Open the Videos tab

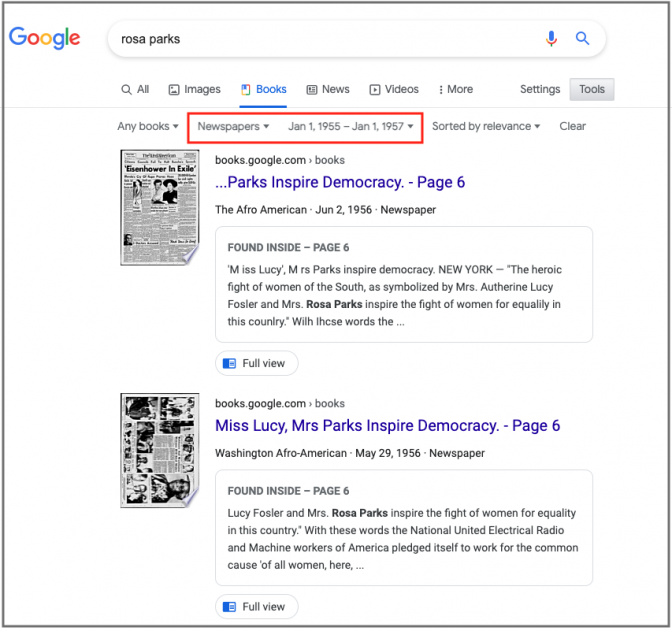(x=394, y=89)
